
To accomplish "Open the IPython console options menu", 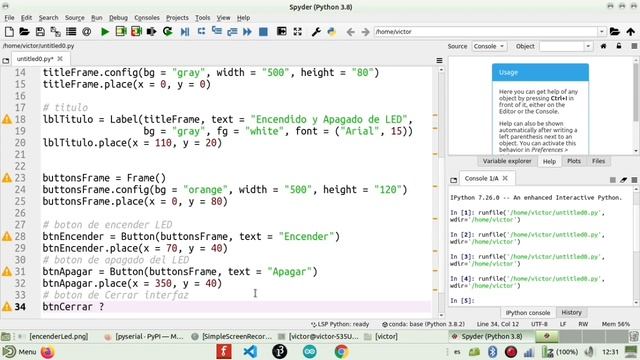I will pyautogui.click(x=634, y=180).
